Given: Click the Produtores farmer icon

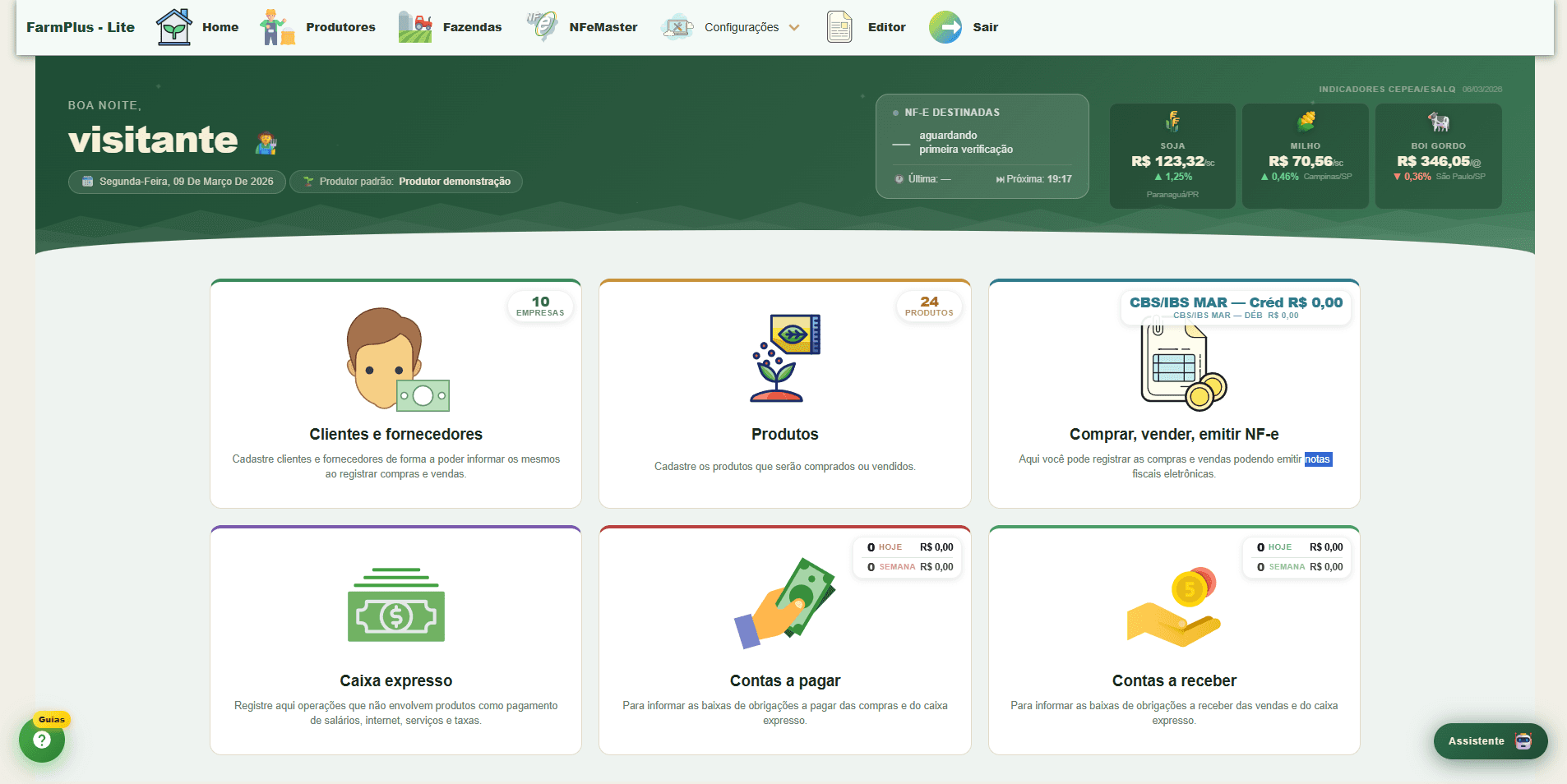Looking at the screenshot, I should coord(277,26).
